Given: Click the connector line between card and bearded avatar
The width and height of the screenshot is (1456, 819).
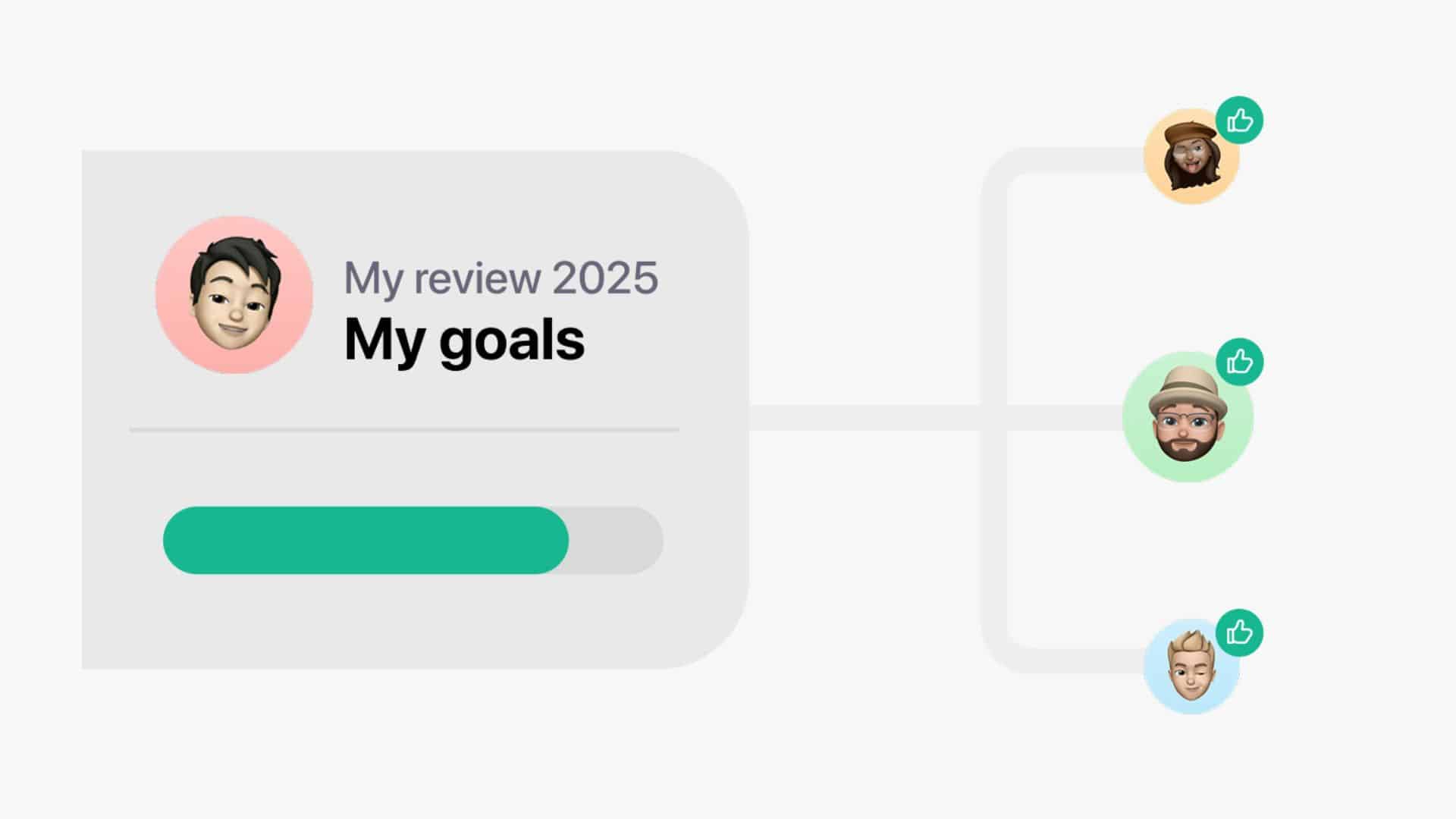Looking at the screenshot, I should click(864, 418).
